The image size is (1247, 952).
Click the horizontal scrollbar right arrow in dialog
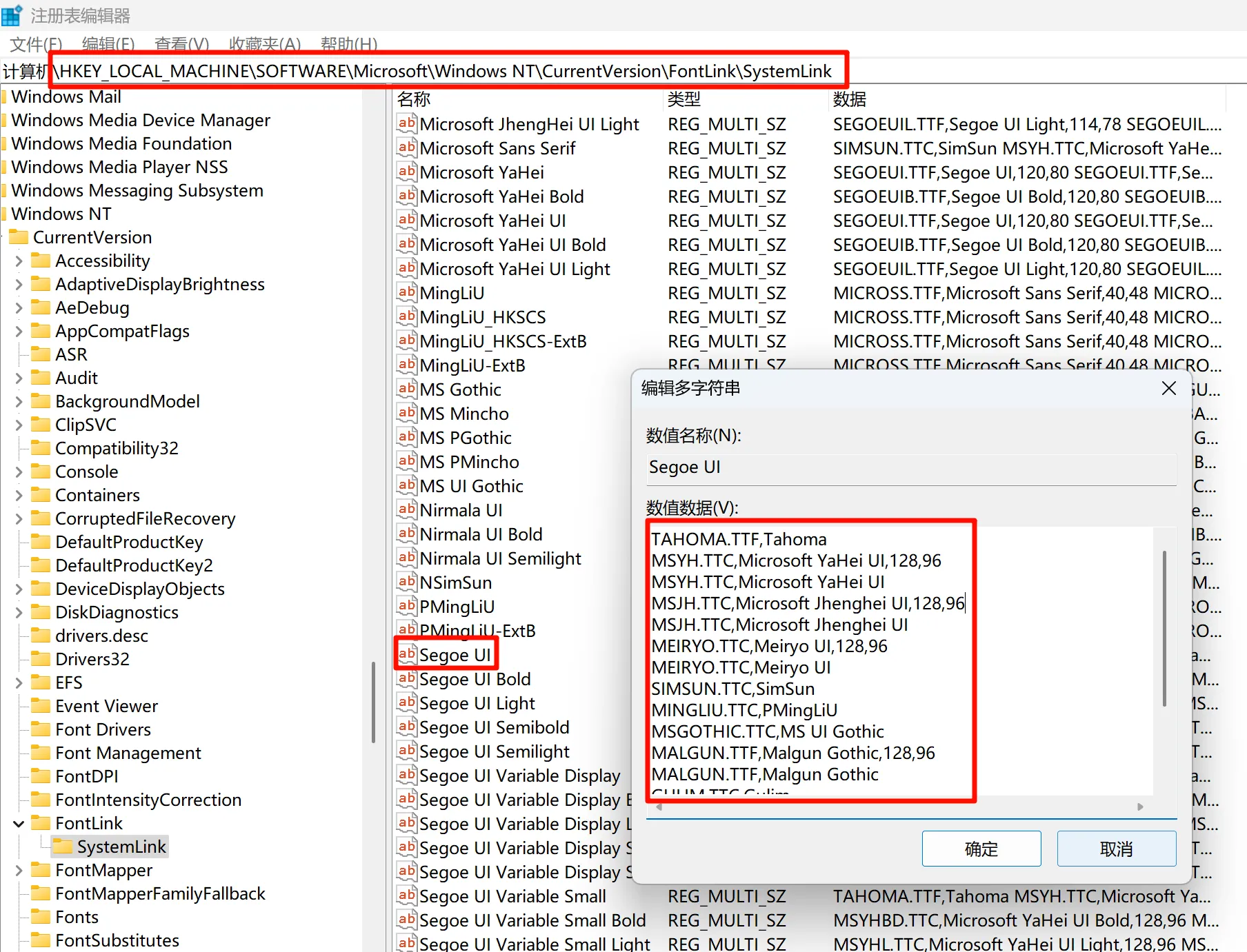pos(1141,807)
